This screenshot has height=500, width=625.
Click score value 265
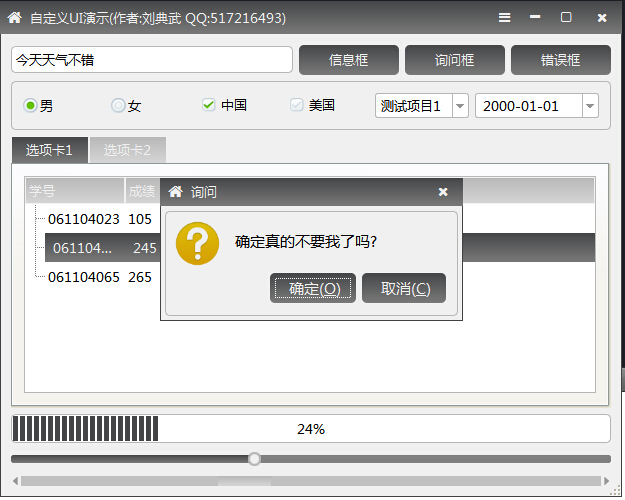coord(140,277)
